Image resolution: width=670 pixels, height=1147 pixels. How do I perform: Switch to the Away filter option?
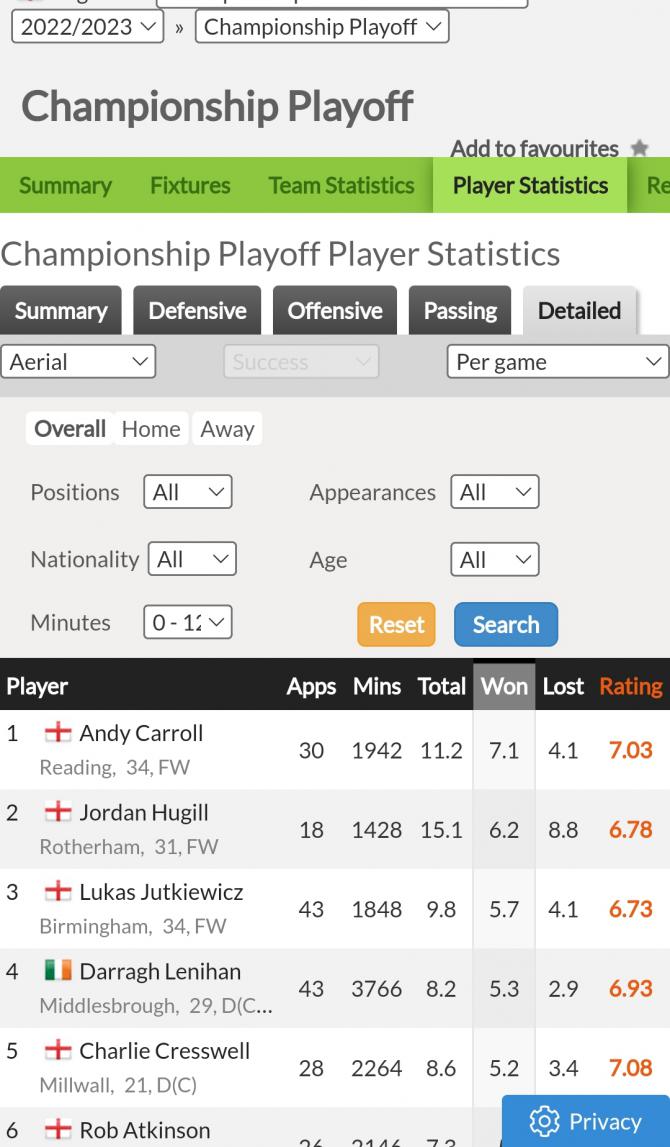point(227,429)
